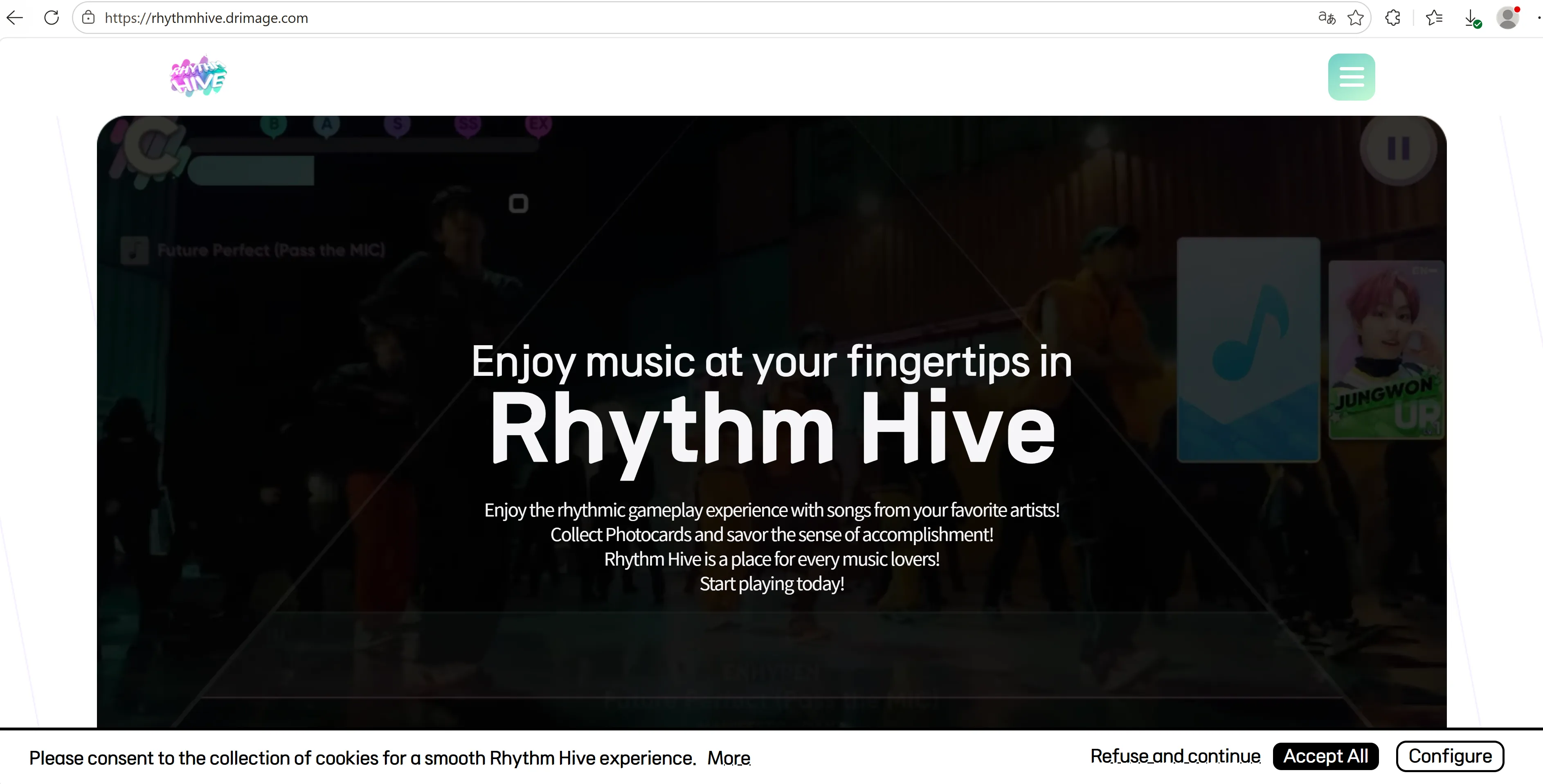
Task: Click the blue music note card
Action: tap(1248, 349)
